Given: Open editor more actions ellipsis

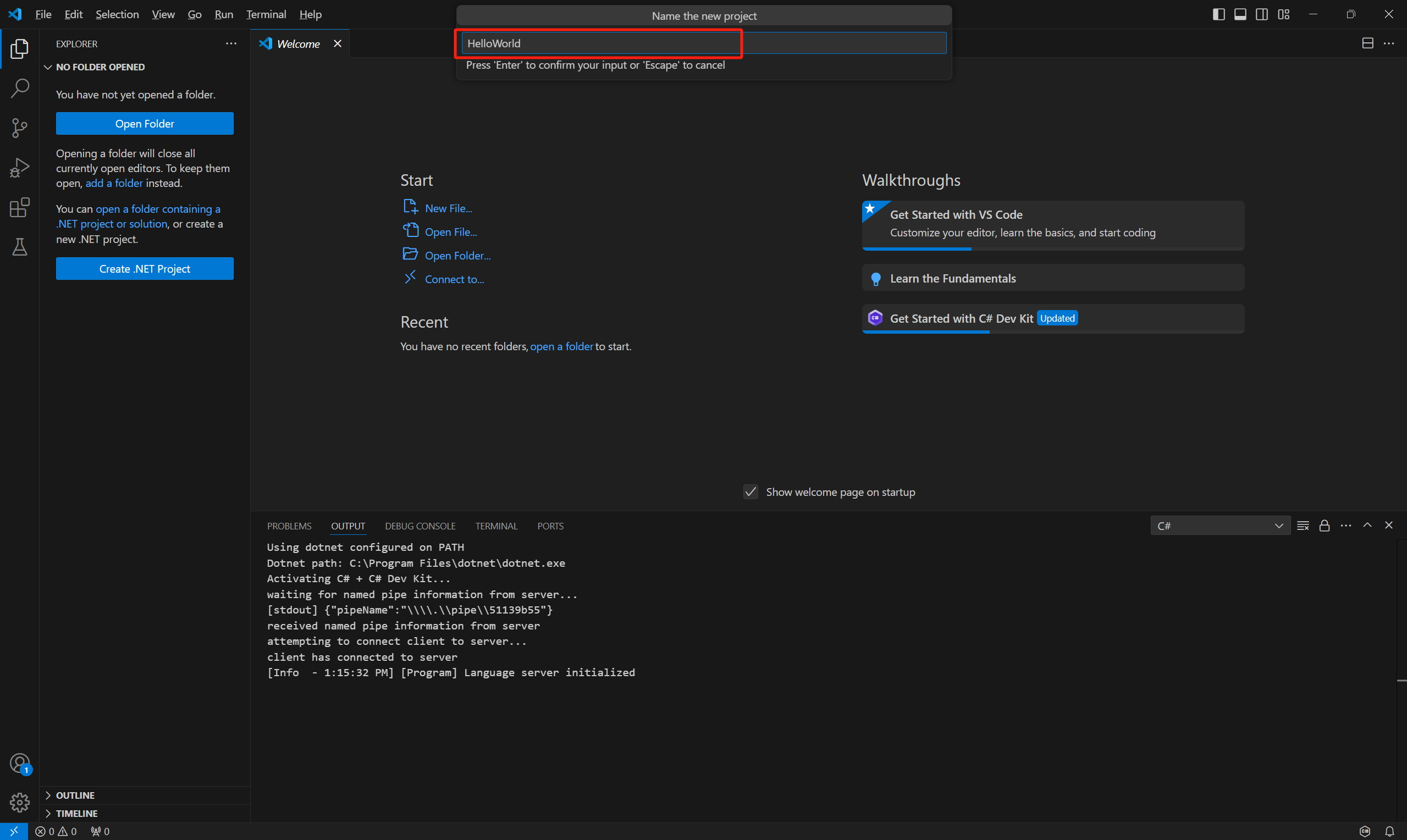Looking at the screenshot, I should pyautogui.click(x=1389, y=43).
